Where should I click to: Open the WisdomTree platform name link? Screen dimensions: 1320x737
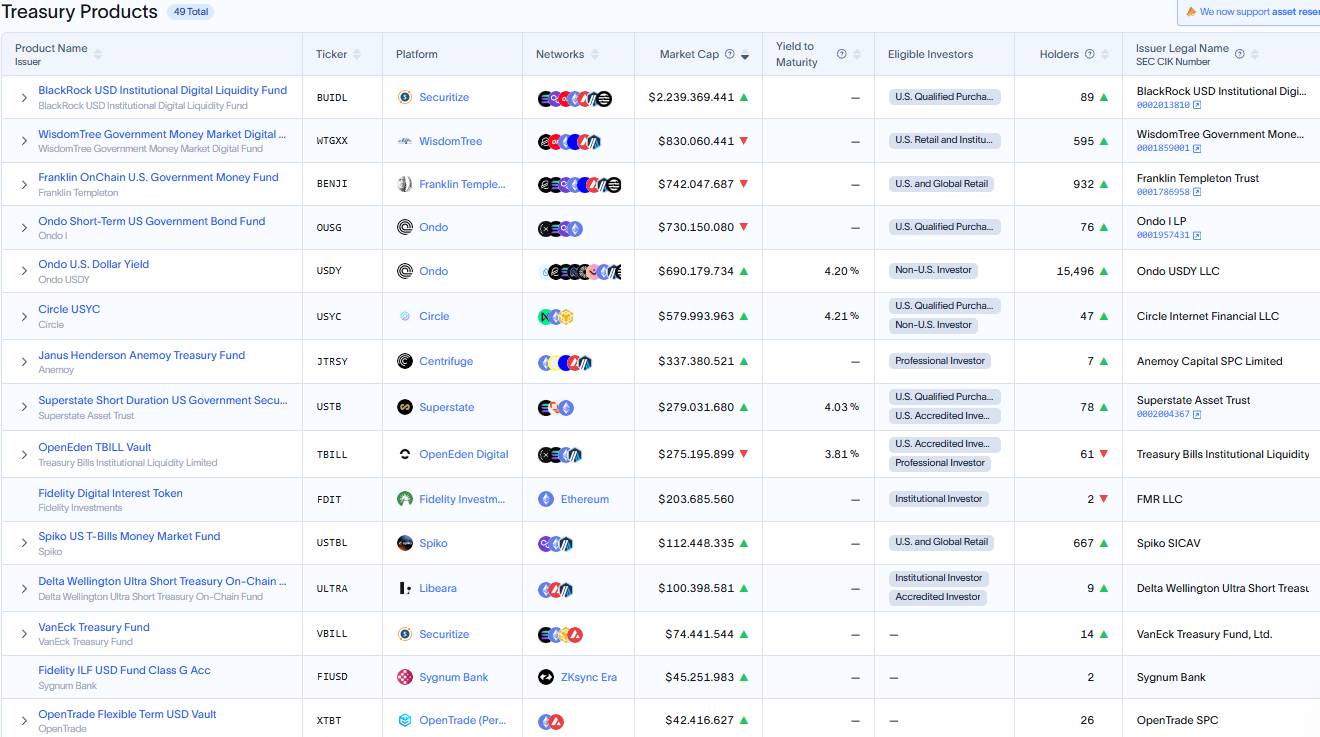[450, 141]
